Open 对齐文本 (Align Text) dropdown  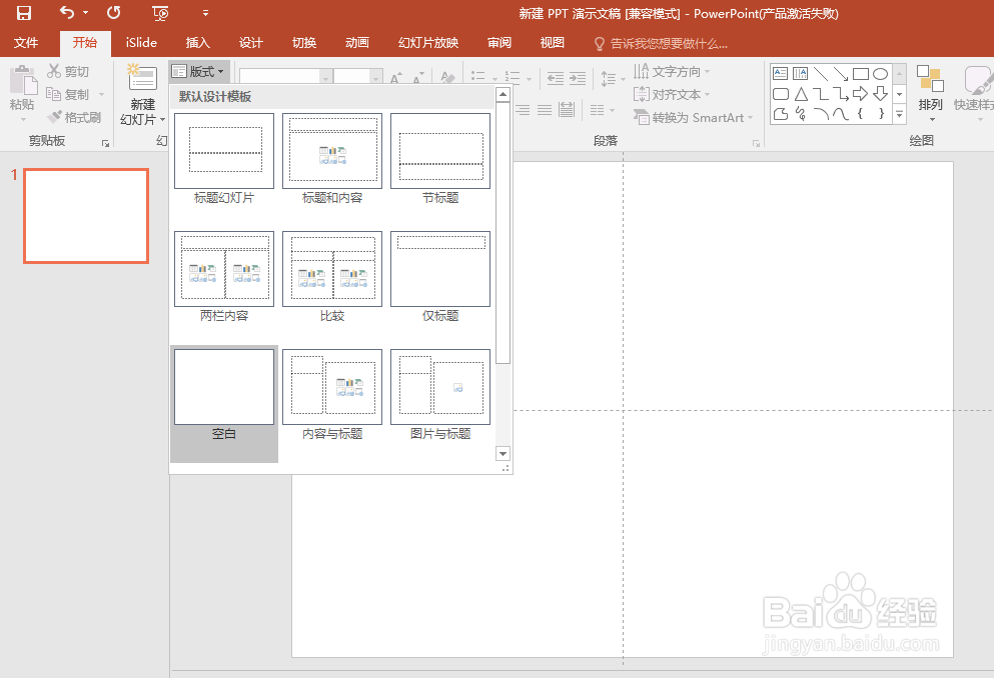(671, 94)
